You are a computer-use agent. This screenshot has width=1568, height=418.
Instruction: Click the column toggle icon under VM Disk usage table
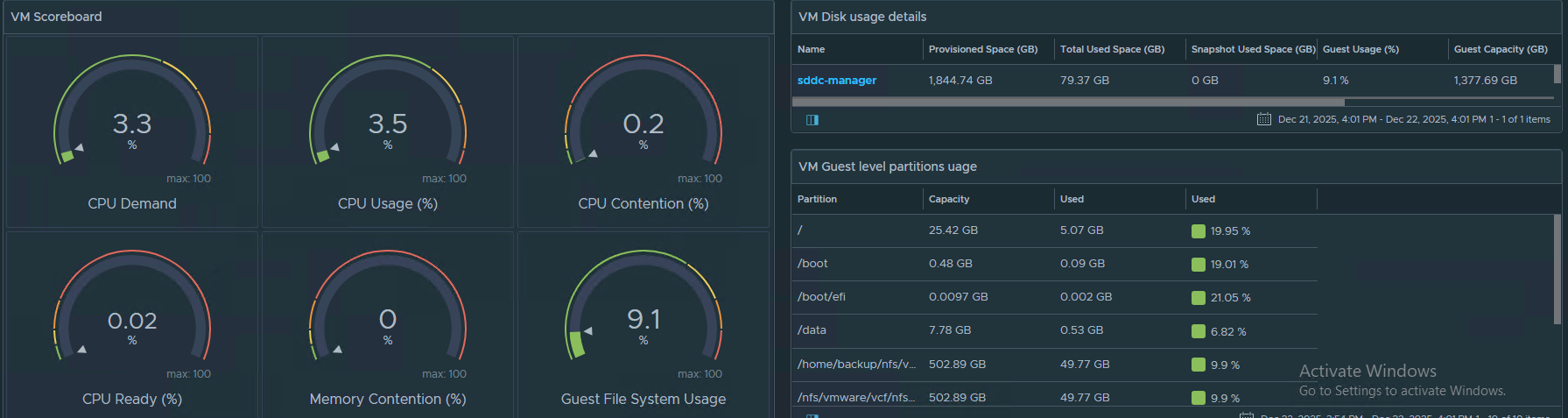coord(812,120)
